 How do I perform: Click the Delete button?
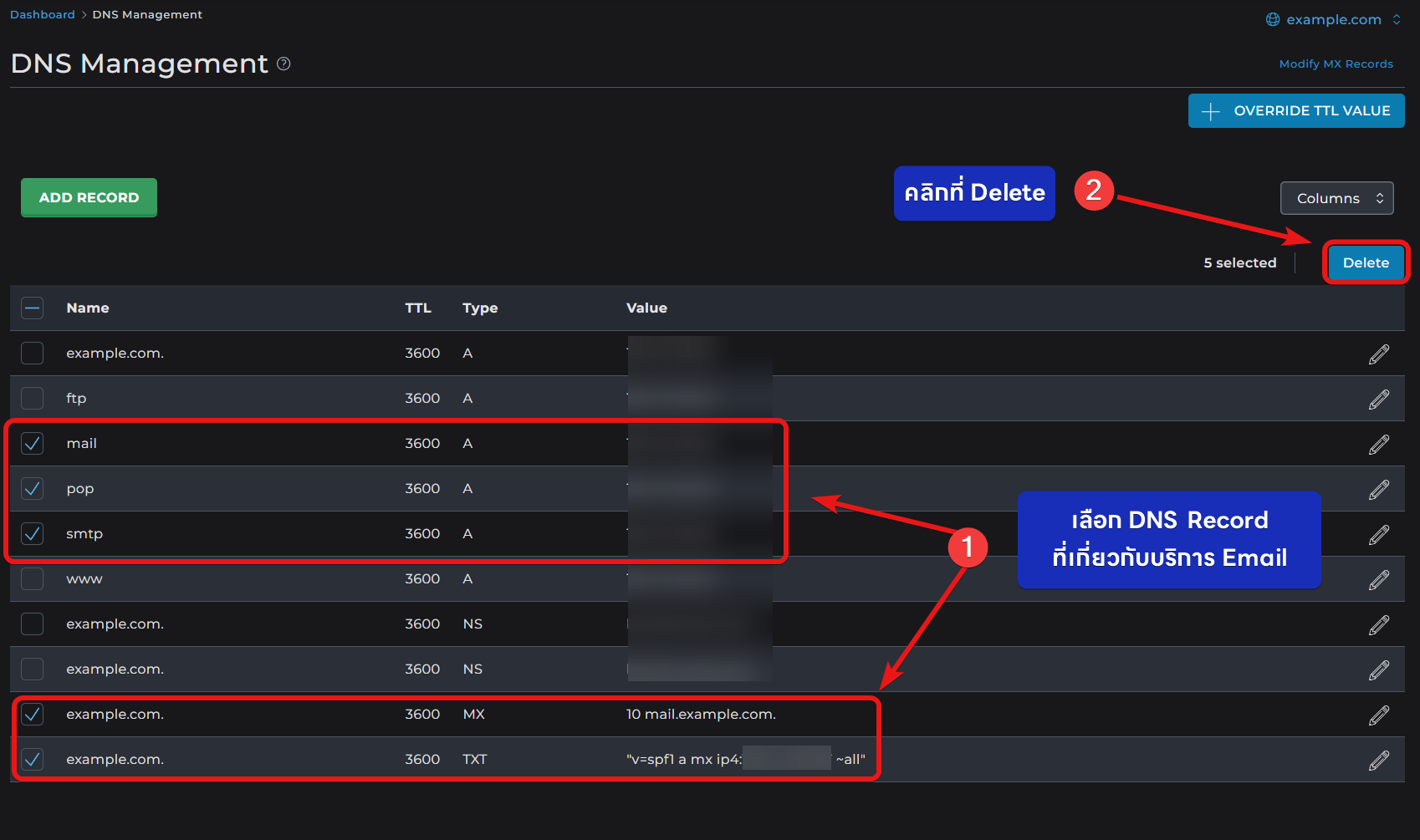pos(1366,262)
